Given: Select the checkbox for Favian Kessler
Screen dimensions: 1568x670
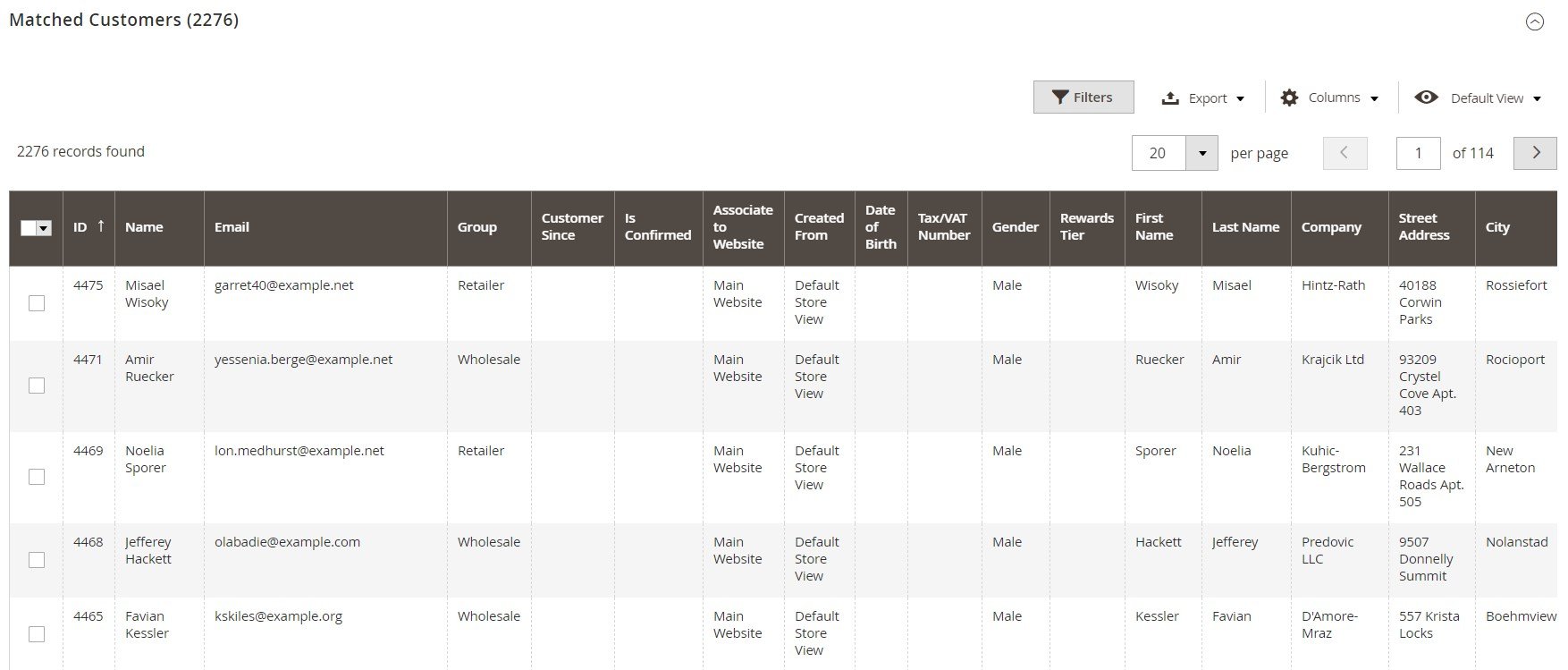Looking at the screenshot, I should (37, 634).
